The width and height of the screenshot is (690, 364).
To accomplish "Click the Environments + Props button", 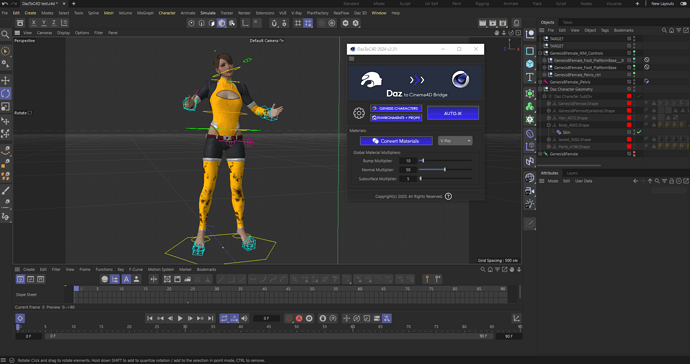I will click(x=396, y=118).
